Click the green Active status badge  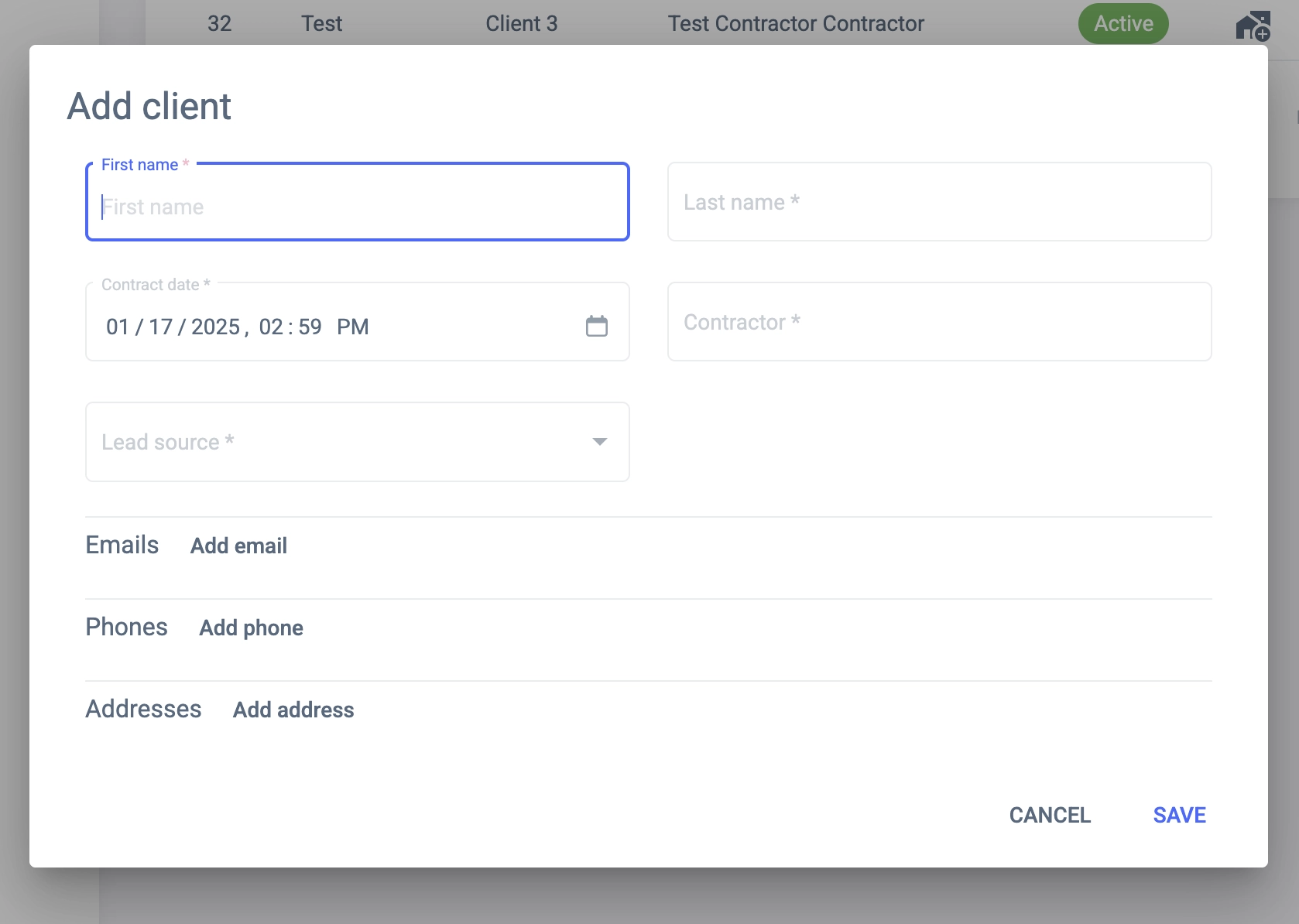1122,24
